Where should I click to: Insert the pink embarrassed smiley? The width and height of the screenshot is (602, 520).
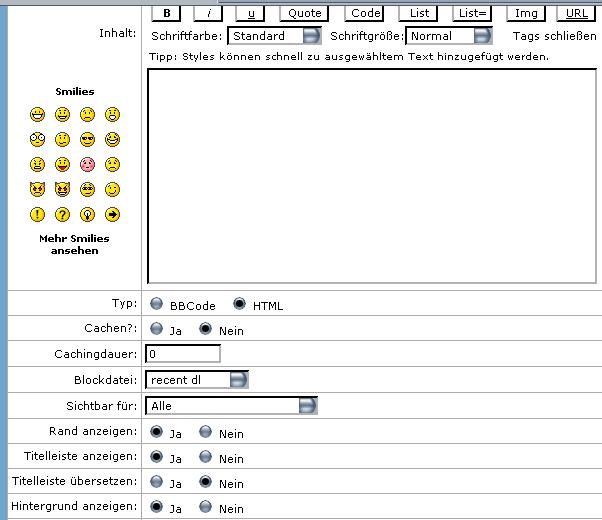(x=88, y=164)
